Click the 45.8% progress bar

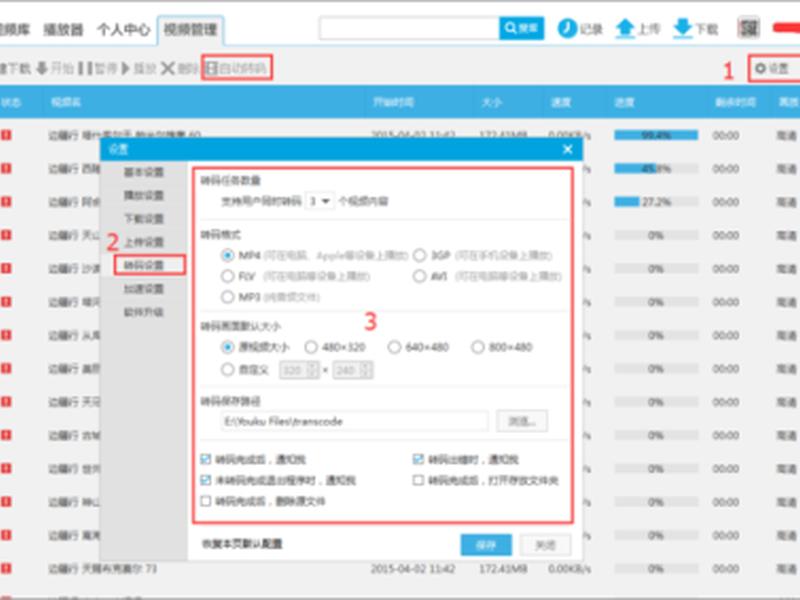click(x=656, y=168)
